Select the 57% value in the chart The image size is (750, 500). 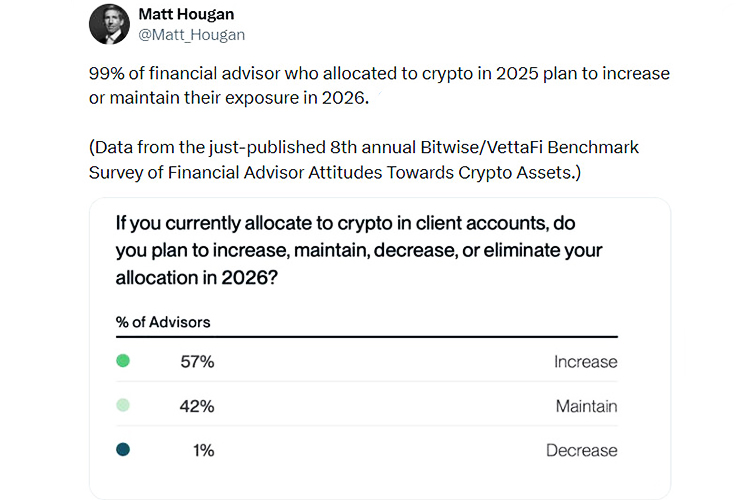tap(196, 362)
